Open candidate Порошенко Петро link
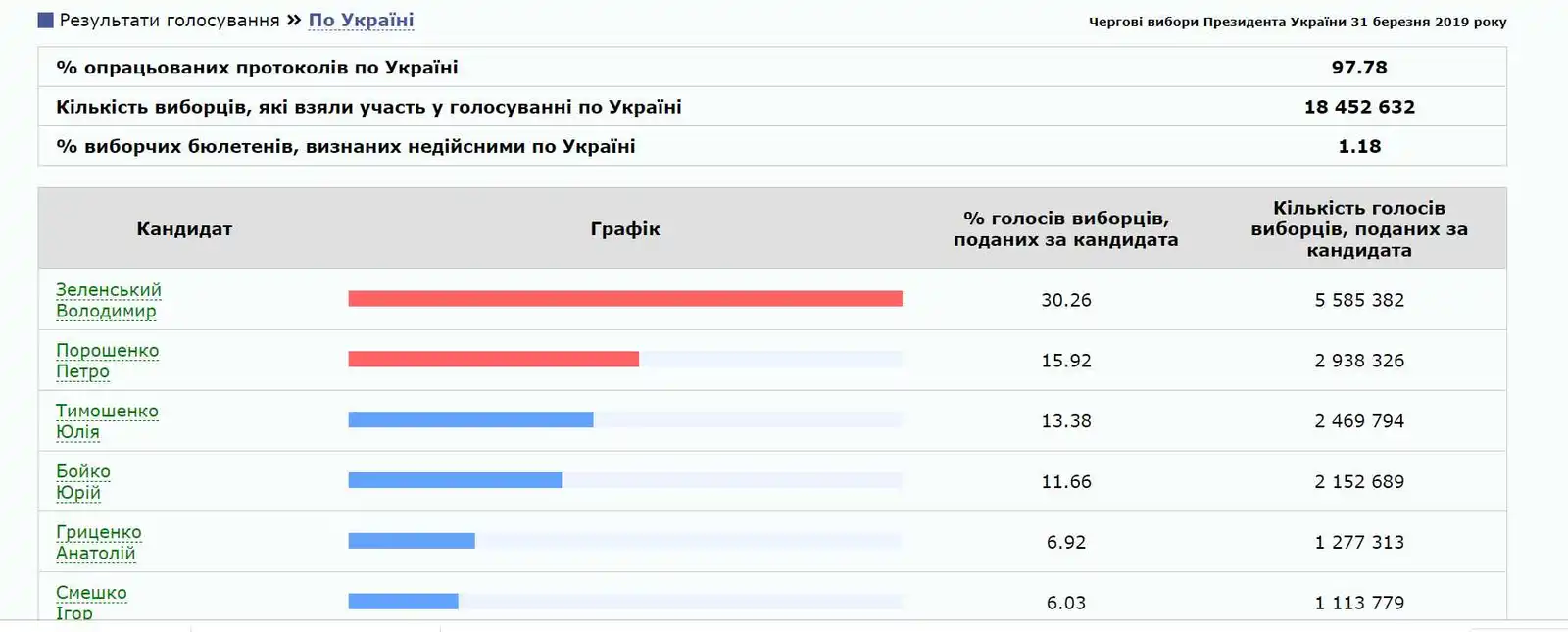The image size is (1568, 632). [x=107, y=361]
